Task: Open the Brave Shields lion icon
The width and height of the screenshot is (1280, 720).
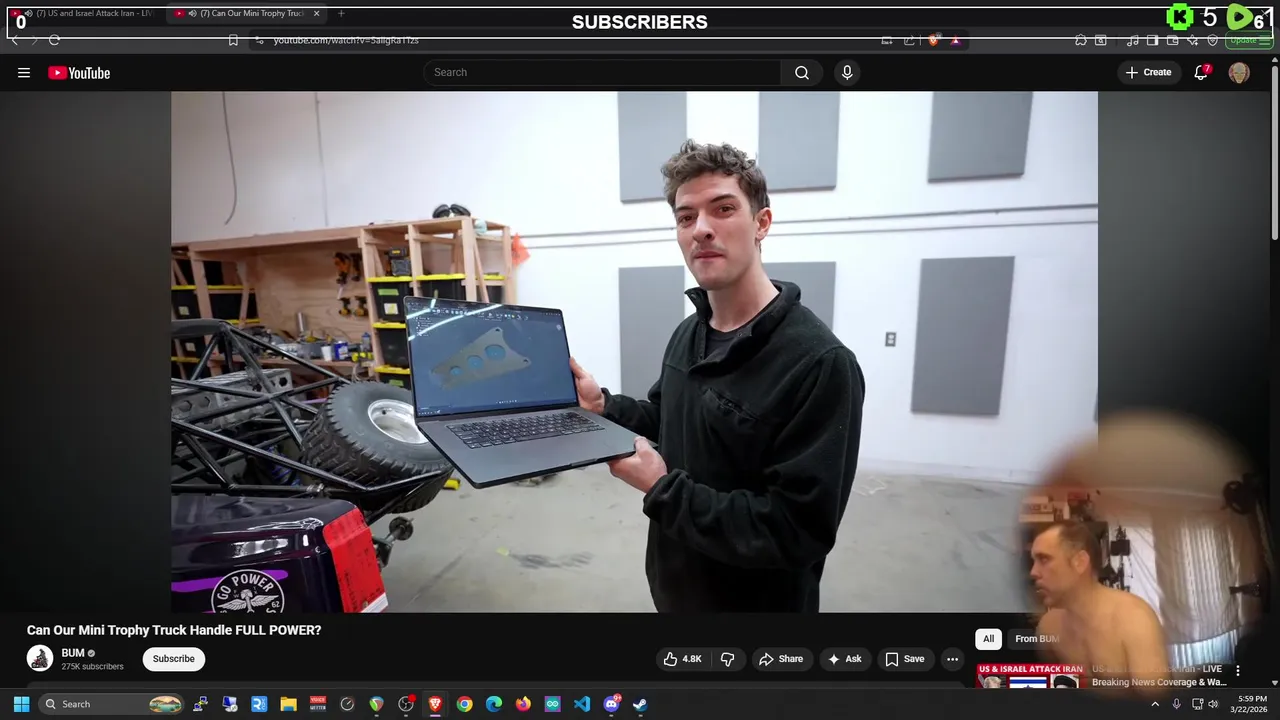Action: [x=933, y=40]
